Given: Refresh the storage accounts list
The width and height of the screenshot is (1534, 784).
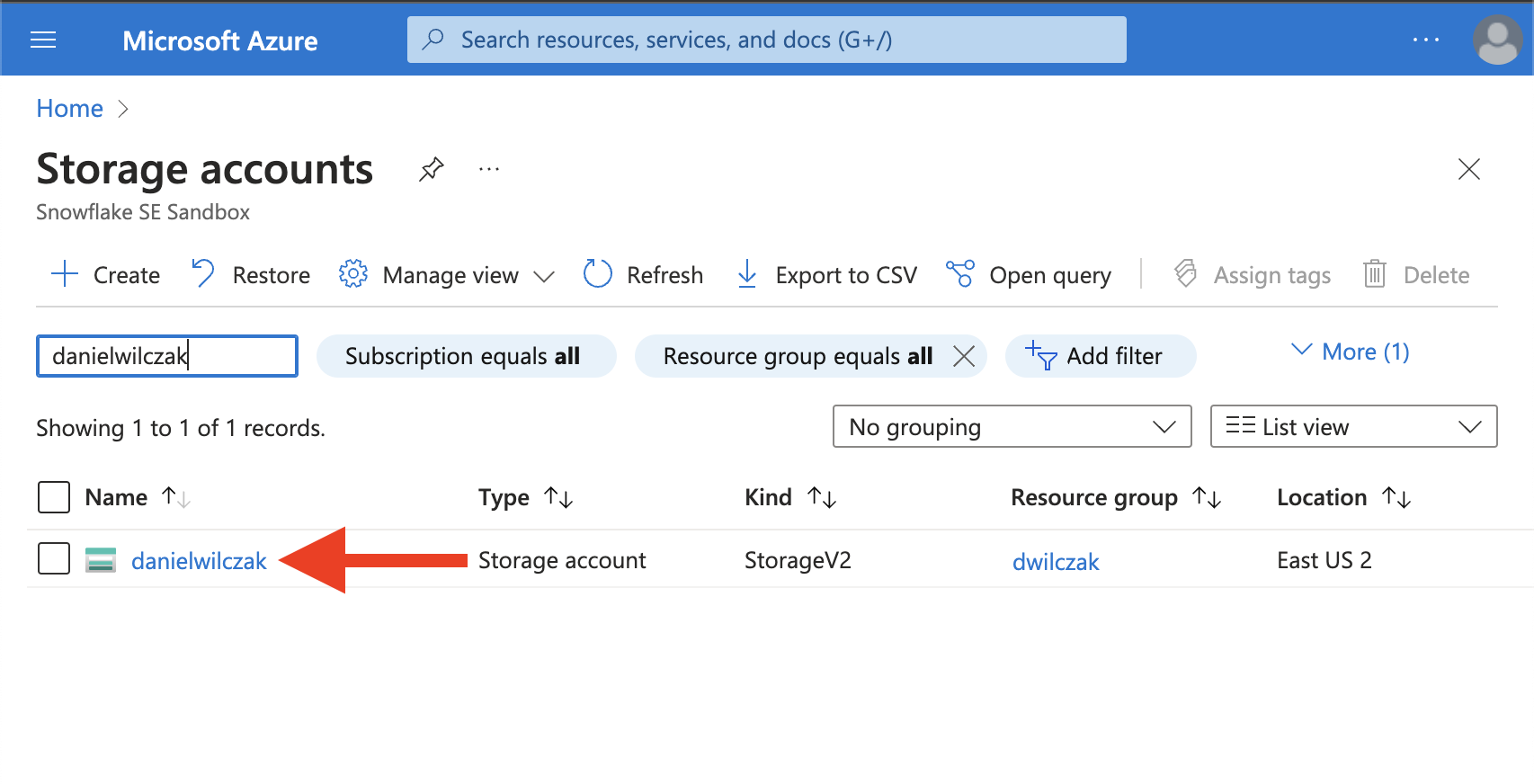Looking at the screenshot, I should click(x=643, y=274).
